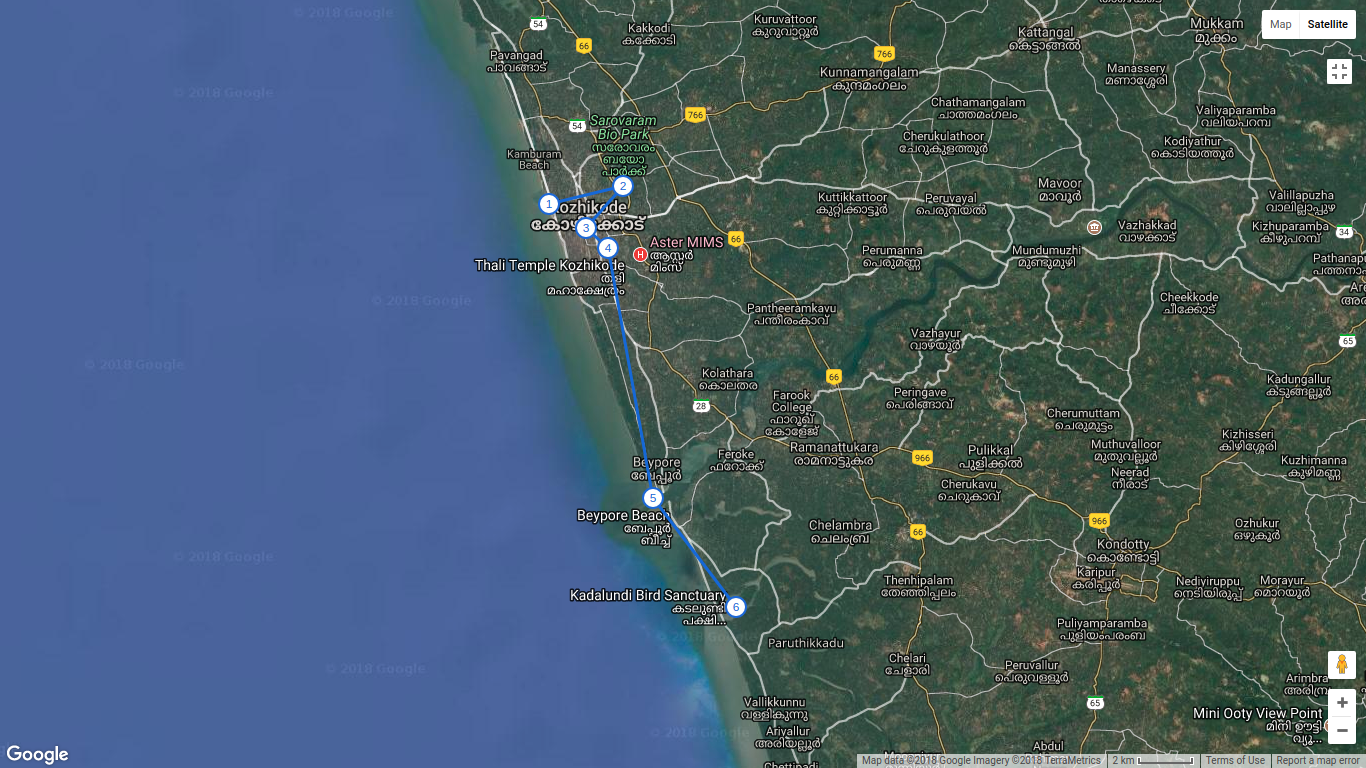Select the Pegman Street View icon
This screenshot has width=1366, height=768.
pyautogui.click(x=1340, y=664)
